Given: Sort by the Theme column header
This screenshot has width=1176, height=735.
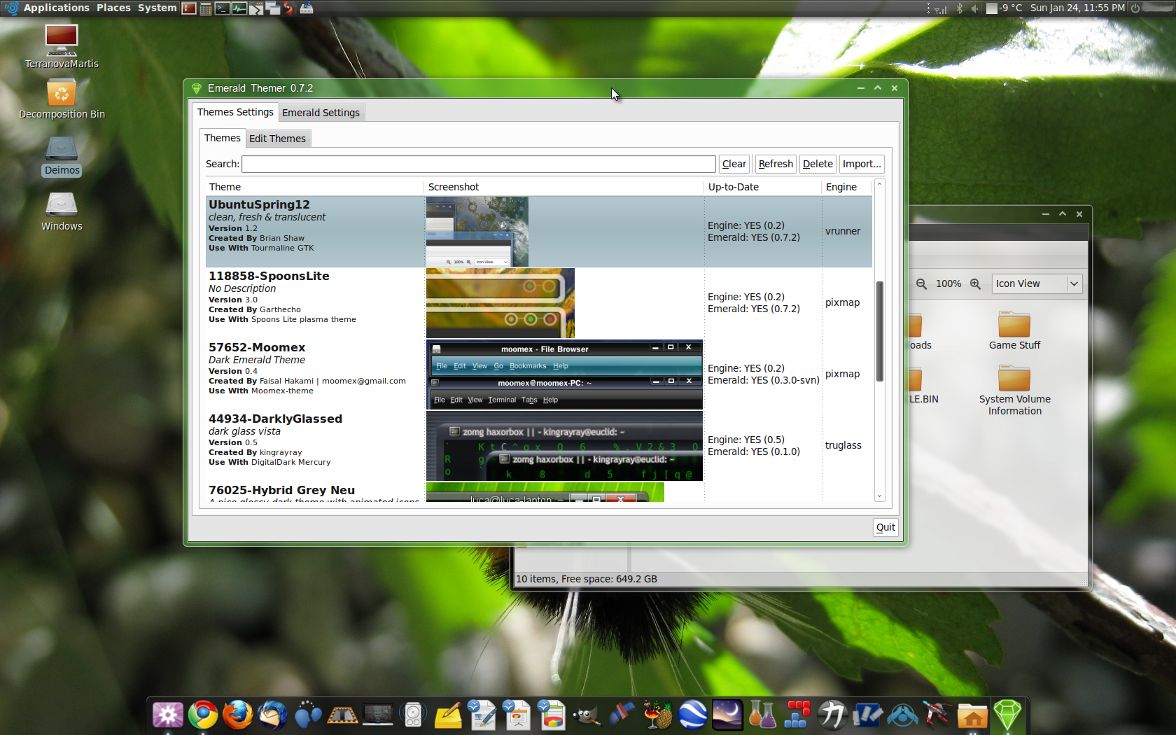Looking at the screenshot, I should click(x=315, y=187).
